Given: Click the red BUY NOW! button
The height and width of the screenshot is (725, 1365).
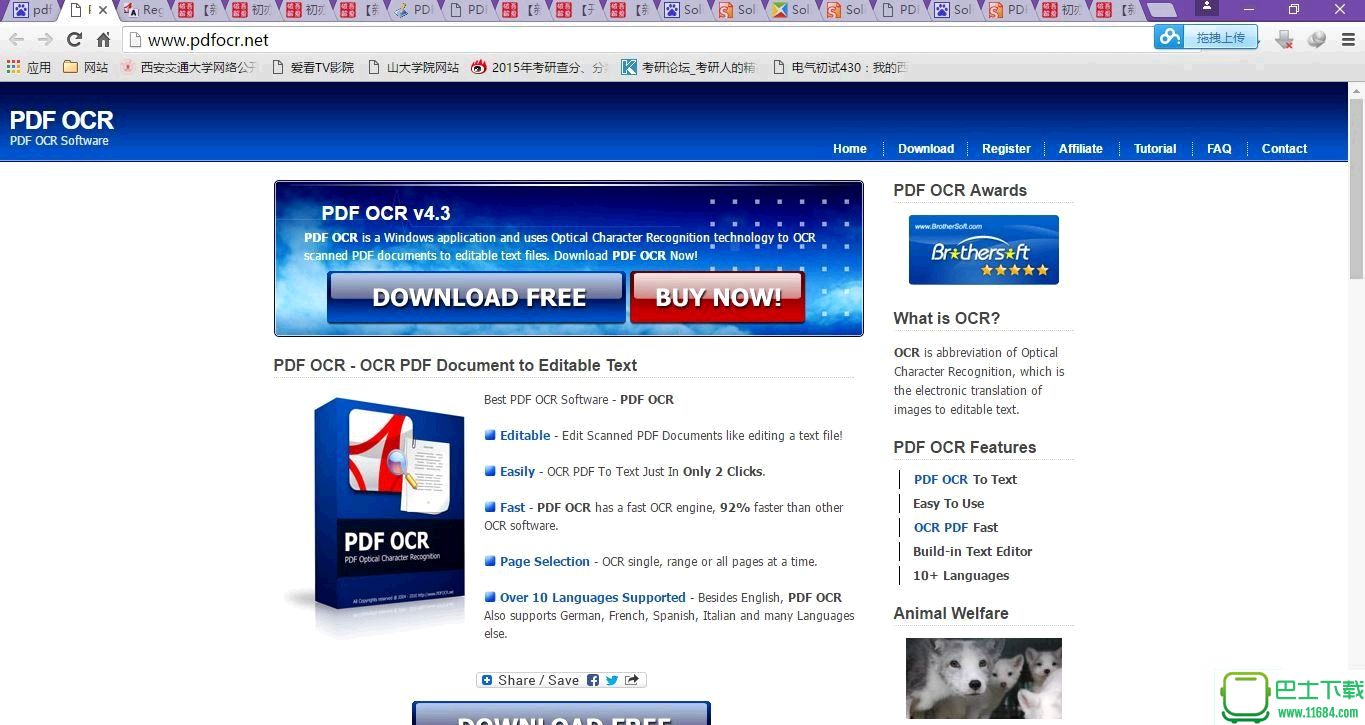Looking at the screenshot, I should pyautogui.click(x=717, y=297).
